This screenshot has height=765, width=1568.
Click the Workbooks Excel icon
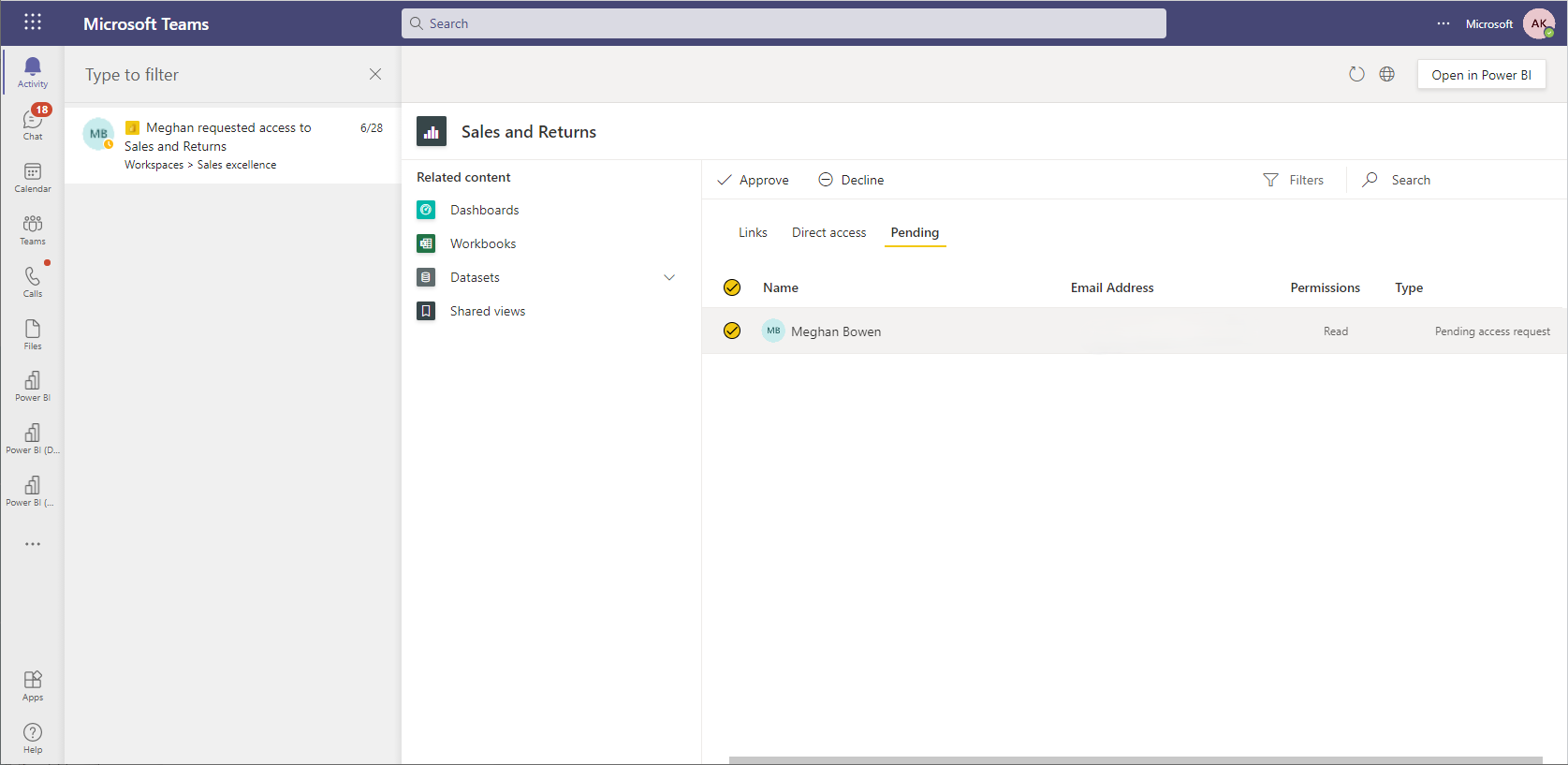point(426,243)
